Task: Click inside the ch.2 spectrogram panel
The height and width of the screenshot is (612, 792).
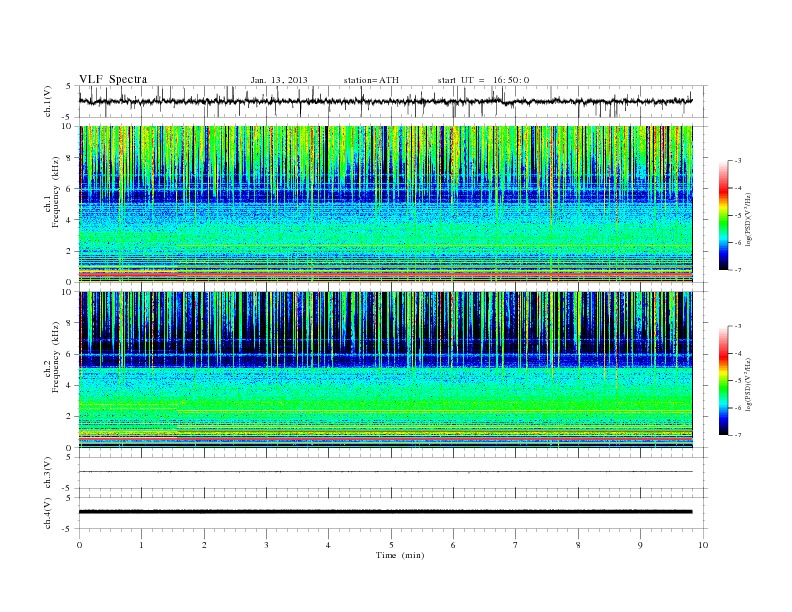Action: pyautogui.click(x=385, y=370)
